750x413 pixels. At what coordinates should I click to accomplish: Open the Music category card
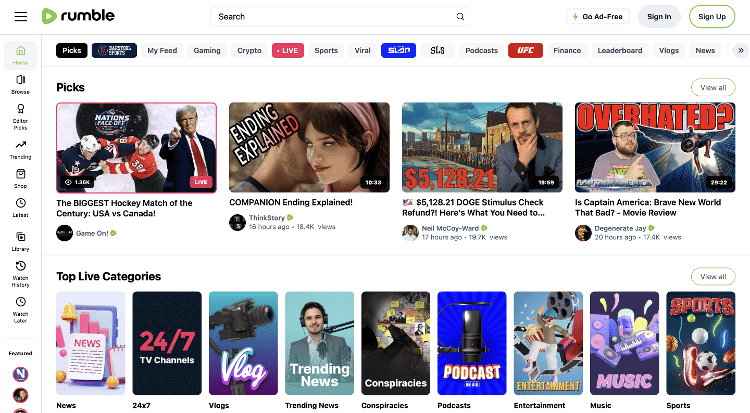tap(624, 343)
